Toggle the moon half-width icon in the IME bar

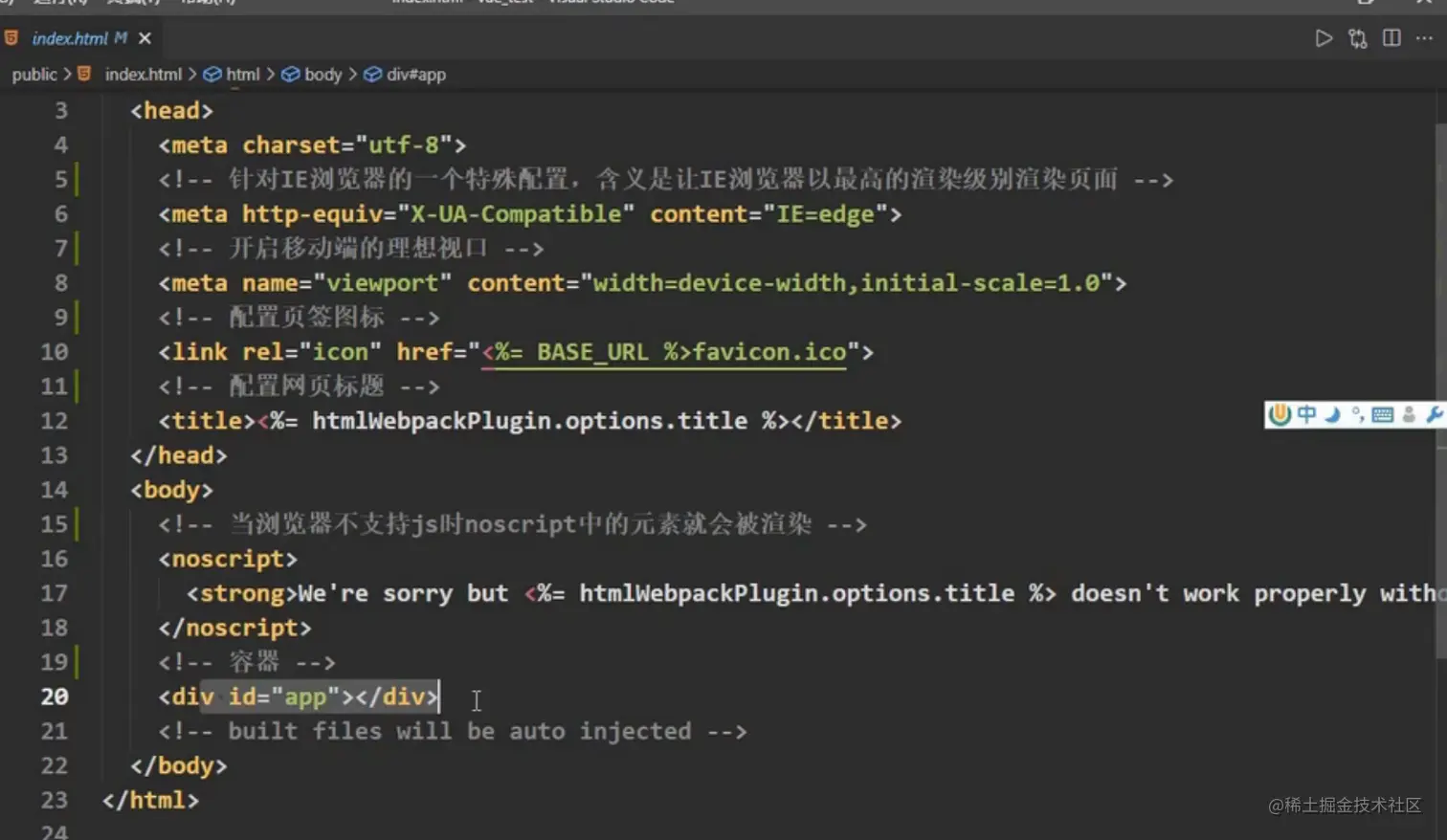point(1332,414)
